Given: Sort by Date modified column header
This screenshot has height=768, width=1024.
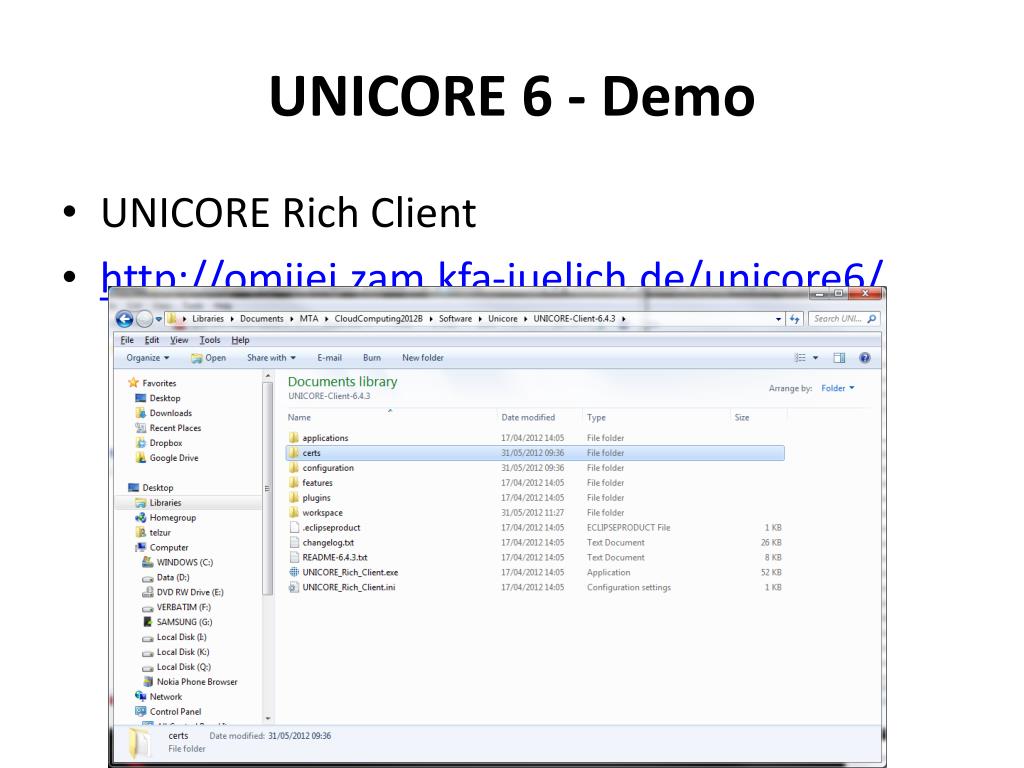Looking at the screenshot, I should click(x=528, y=417).
